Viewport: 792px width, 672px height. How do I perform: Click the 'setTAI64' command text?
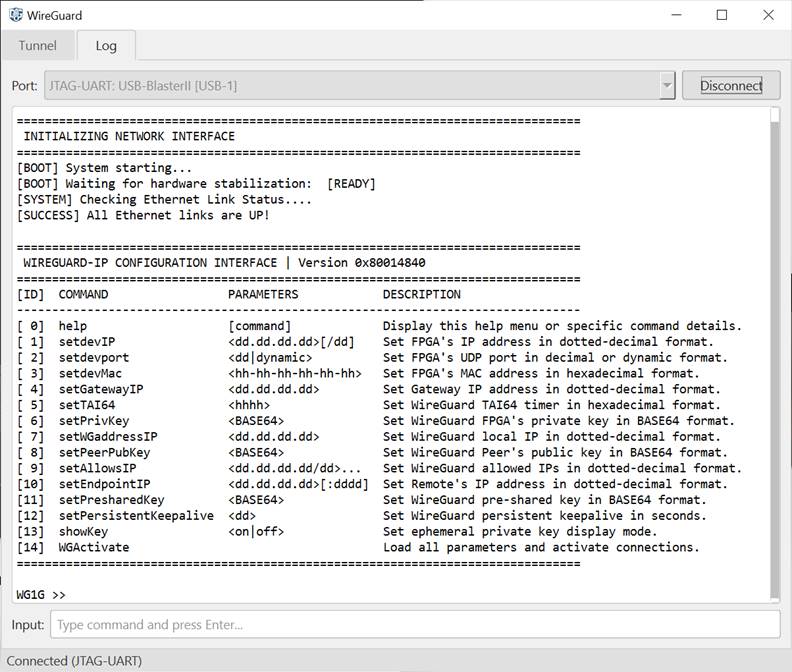tap(86, 405)
